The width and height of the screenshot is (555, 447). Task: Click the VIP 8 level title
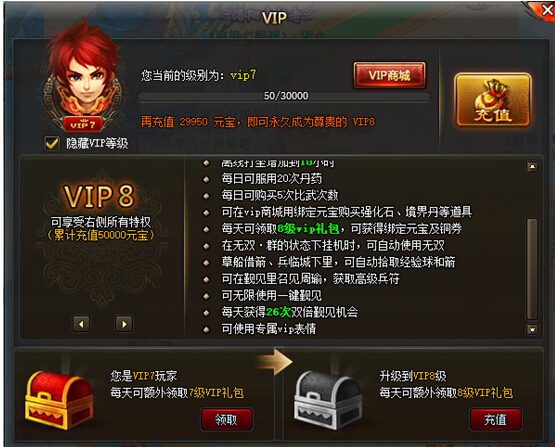coord(99,196)
